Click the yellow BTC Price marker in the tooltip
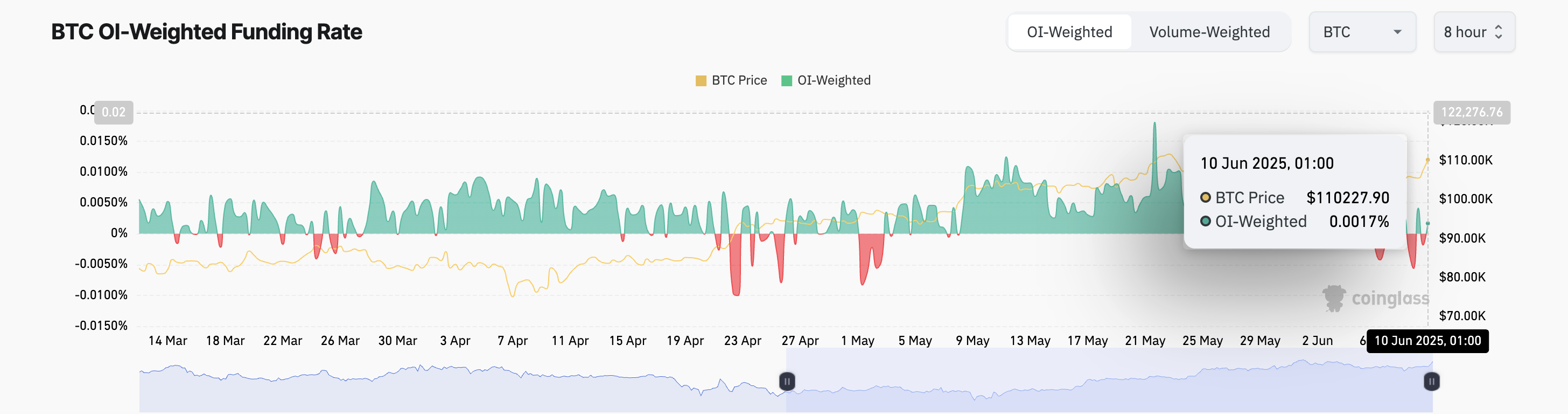This screenshot has width=1568, height=414. pyautogui.click(x=1205, y=197)
